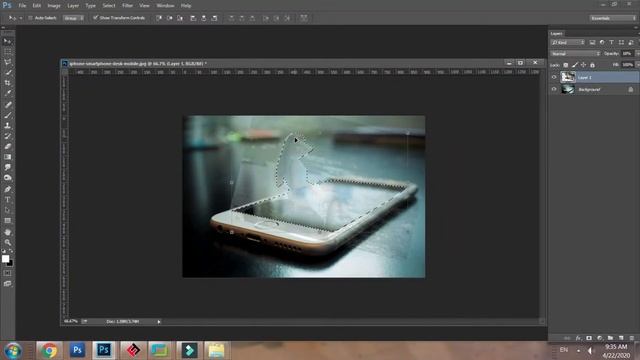
Task: Select the Hand tool
Action: pos(7,232)
